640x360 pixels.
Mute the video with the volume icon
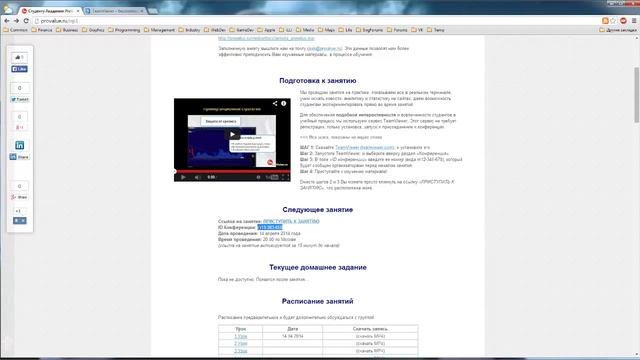pos(198,177)
